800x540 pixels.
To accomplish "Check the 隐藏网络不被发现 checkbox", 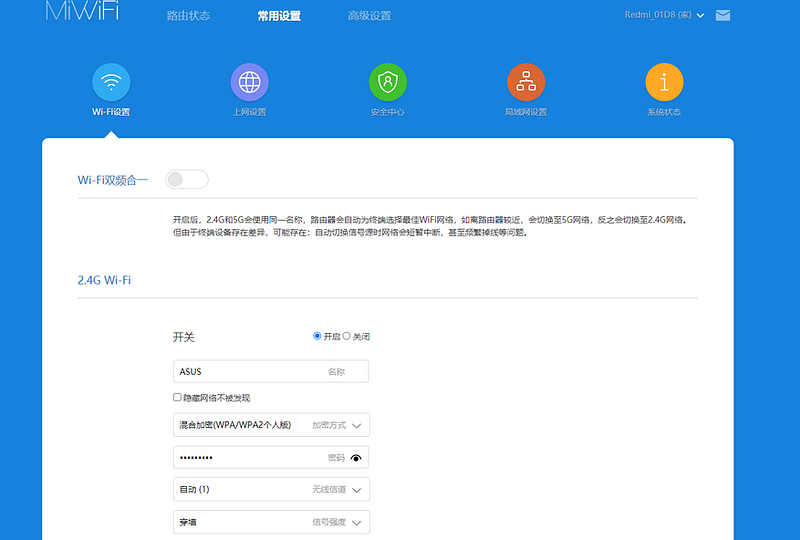I will (x=177, y=397).
